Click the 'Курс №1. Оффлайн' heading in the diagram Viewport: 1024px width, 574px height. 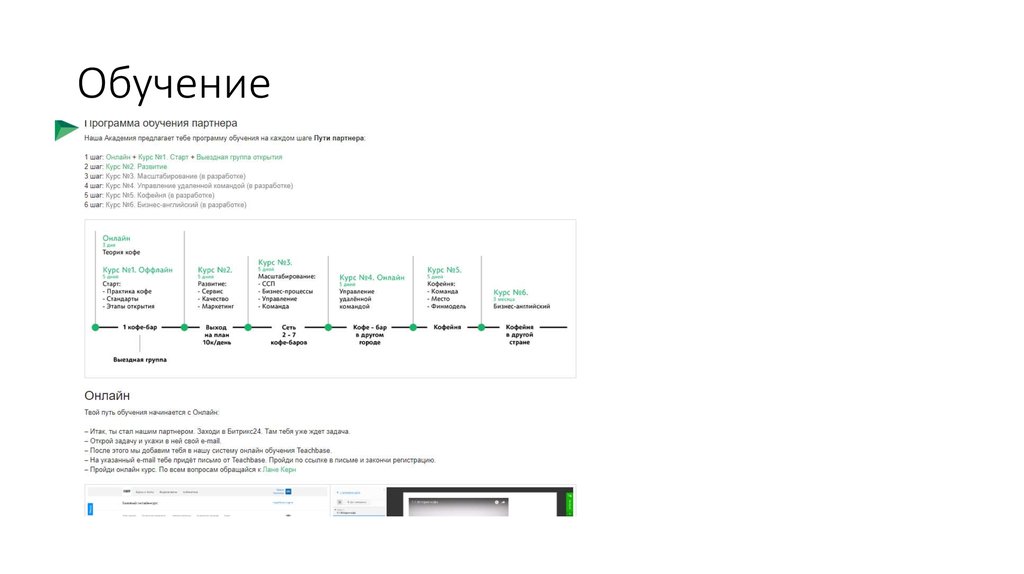point(137,269)
